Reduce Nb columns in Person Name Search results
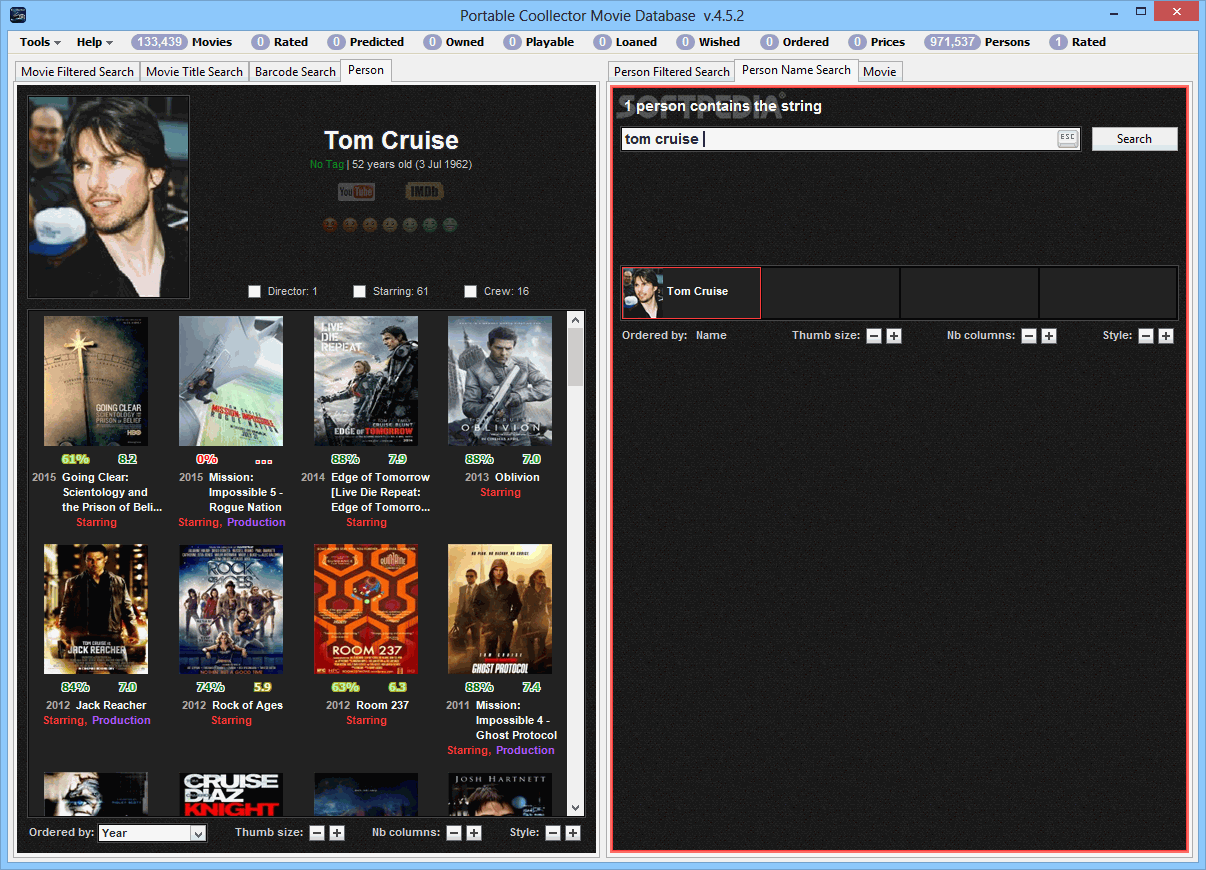 pos(1029,336)
